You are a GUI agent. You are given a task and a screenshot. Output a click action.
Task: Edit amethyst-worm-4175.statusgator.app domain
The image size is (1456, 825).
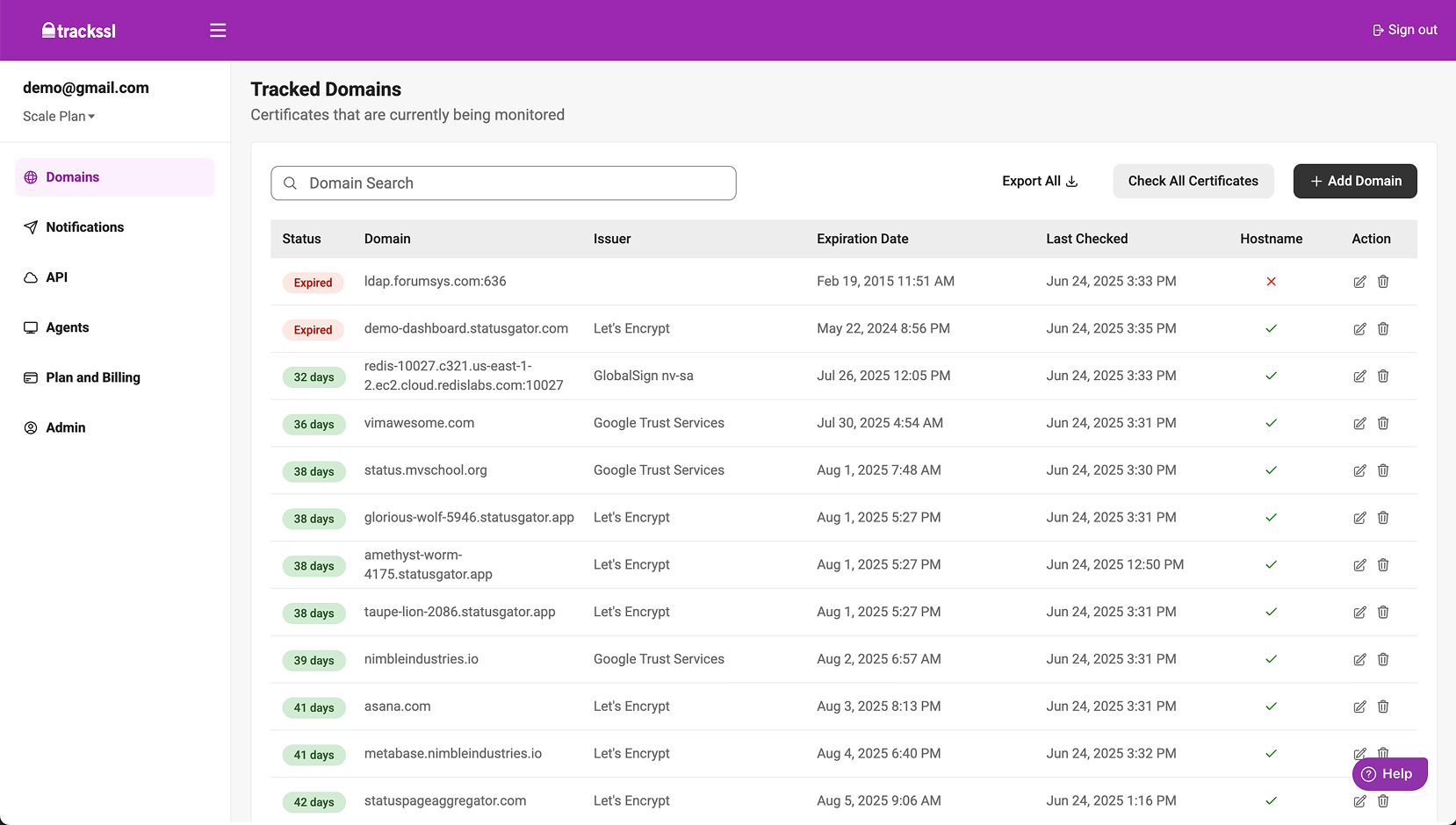[x=1359, y=565]
